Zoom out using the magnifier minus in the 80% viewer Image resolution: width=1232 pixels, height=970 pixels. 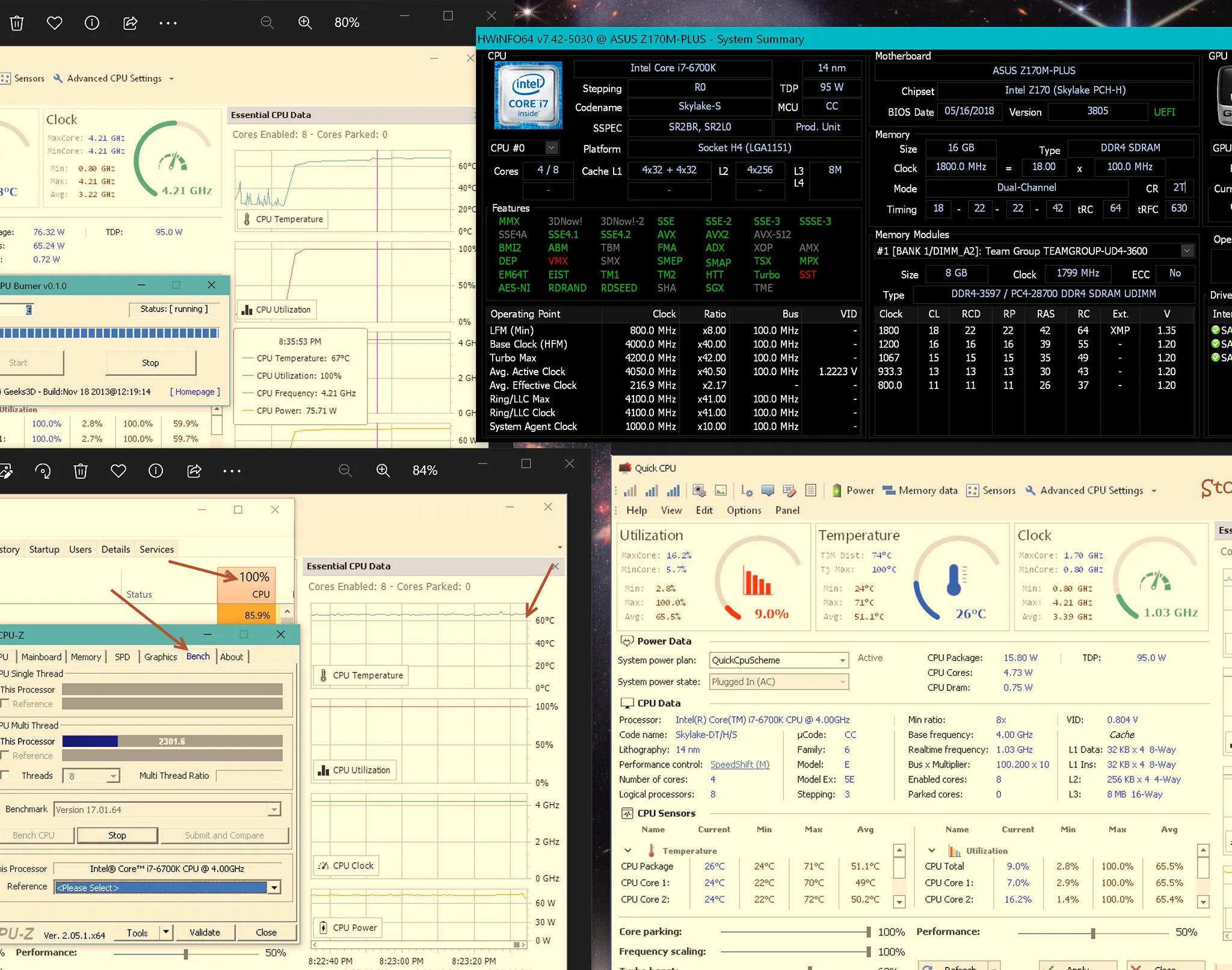267,23
